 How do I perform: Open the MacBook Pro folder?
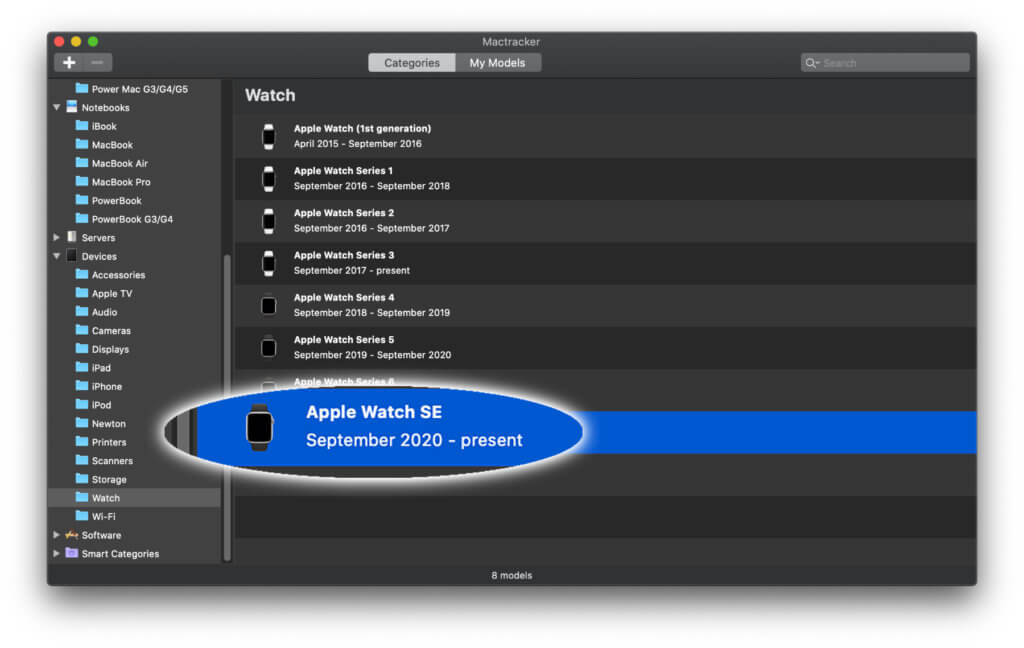[113, 181]
